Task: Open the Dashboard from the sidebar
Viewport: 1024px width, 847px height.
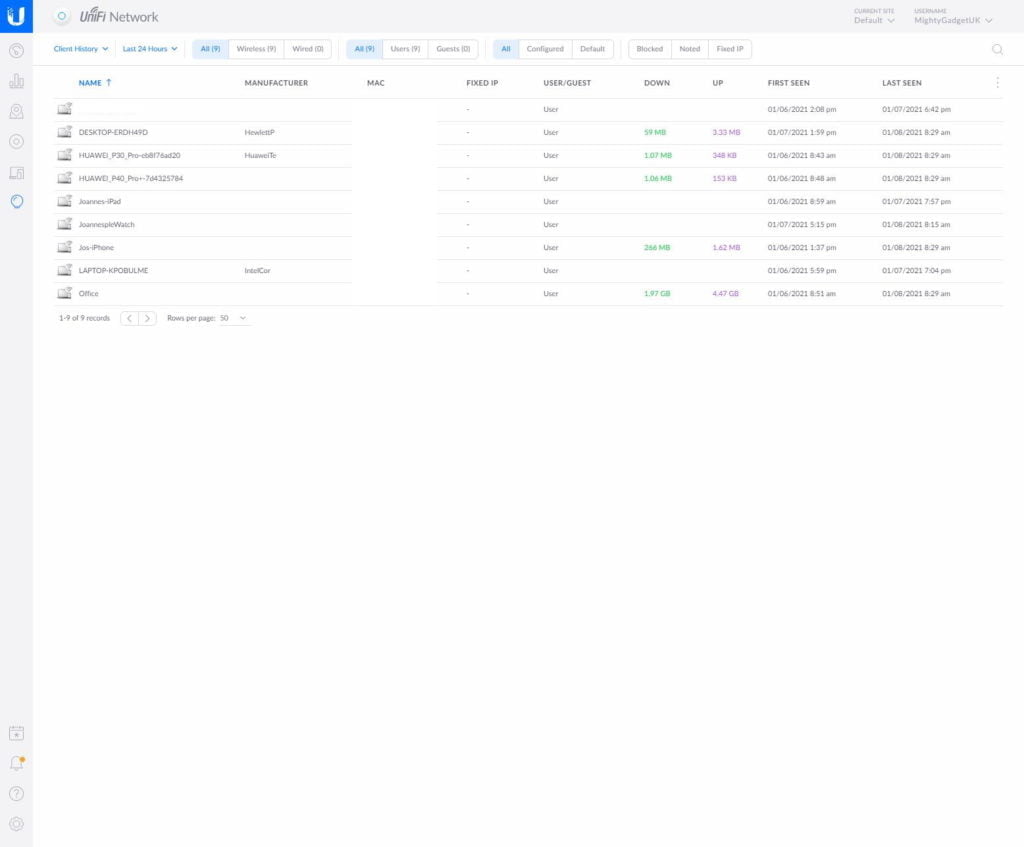Action: pos(16,50)
